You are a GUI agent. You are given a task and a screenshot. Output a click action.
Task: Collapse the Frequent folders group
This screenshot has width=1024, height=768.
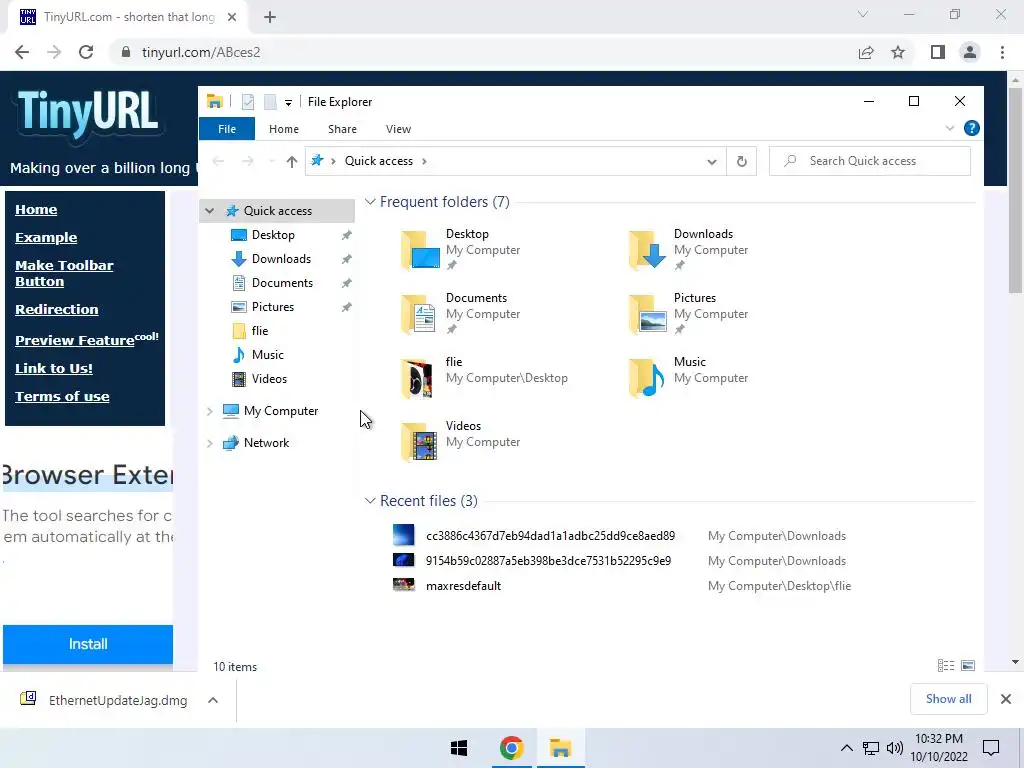point(370,202)
